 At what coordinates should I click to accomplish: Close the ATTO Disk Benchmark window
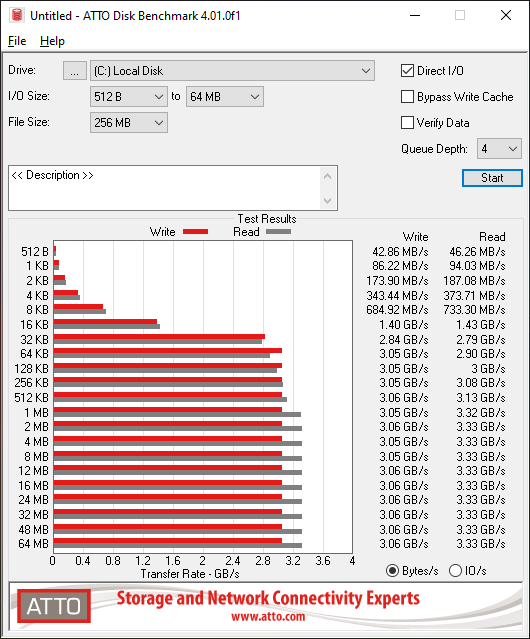coord(506,15)
